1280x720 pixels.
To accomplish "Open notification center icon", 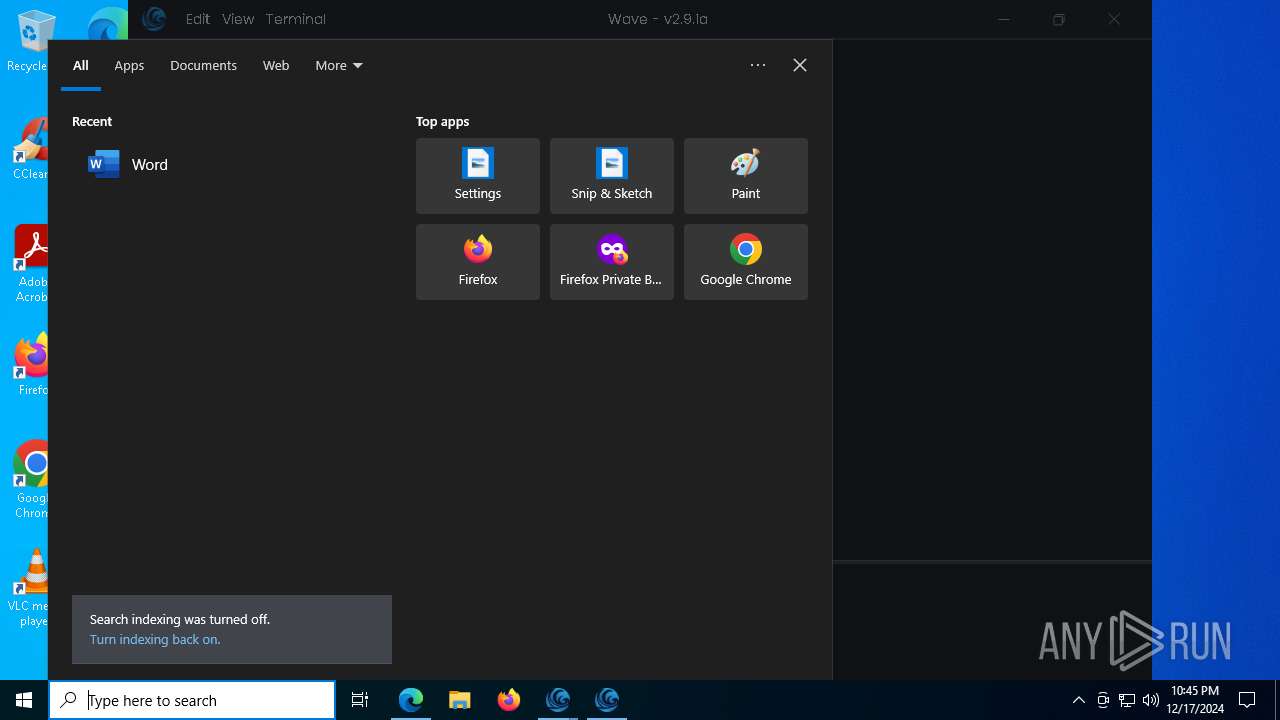I will [x=1247, y=700].
